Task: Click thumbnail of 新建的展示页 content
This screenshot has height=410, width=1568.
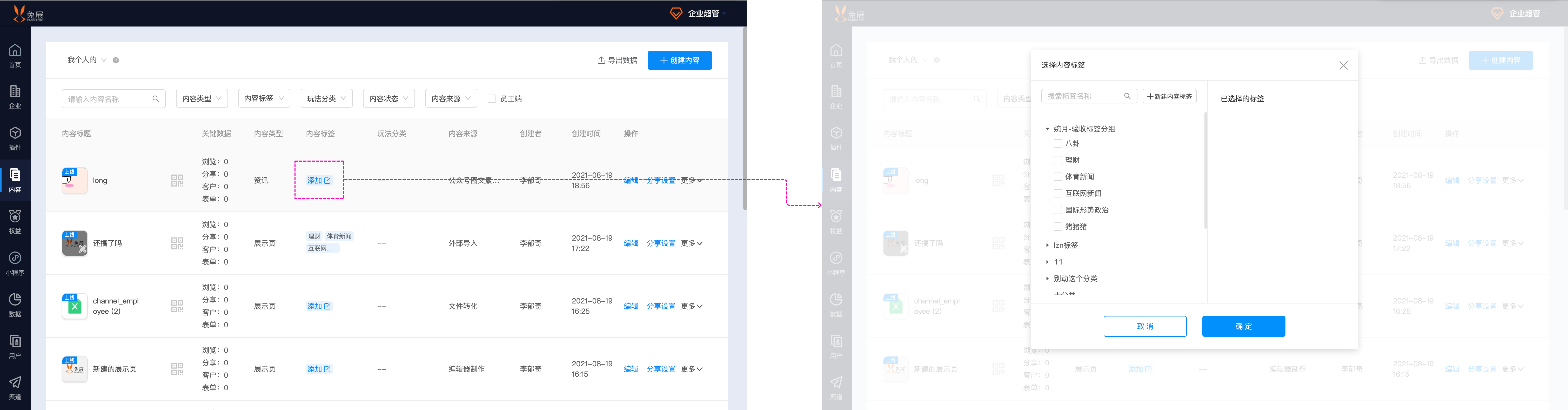Action: click(75, 369)
